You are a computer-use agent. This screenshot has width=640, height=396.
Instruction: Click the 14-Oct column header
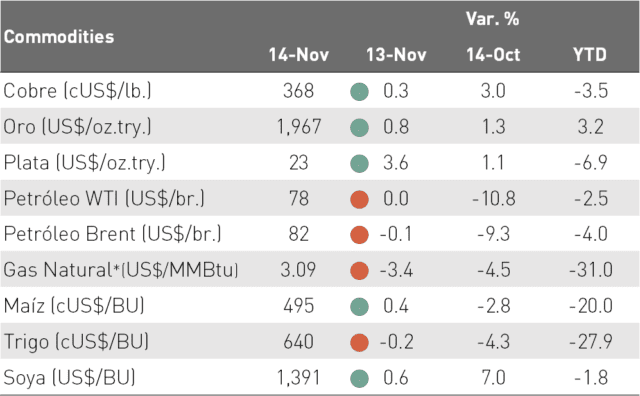(x=493, y=54)
